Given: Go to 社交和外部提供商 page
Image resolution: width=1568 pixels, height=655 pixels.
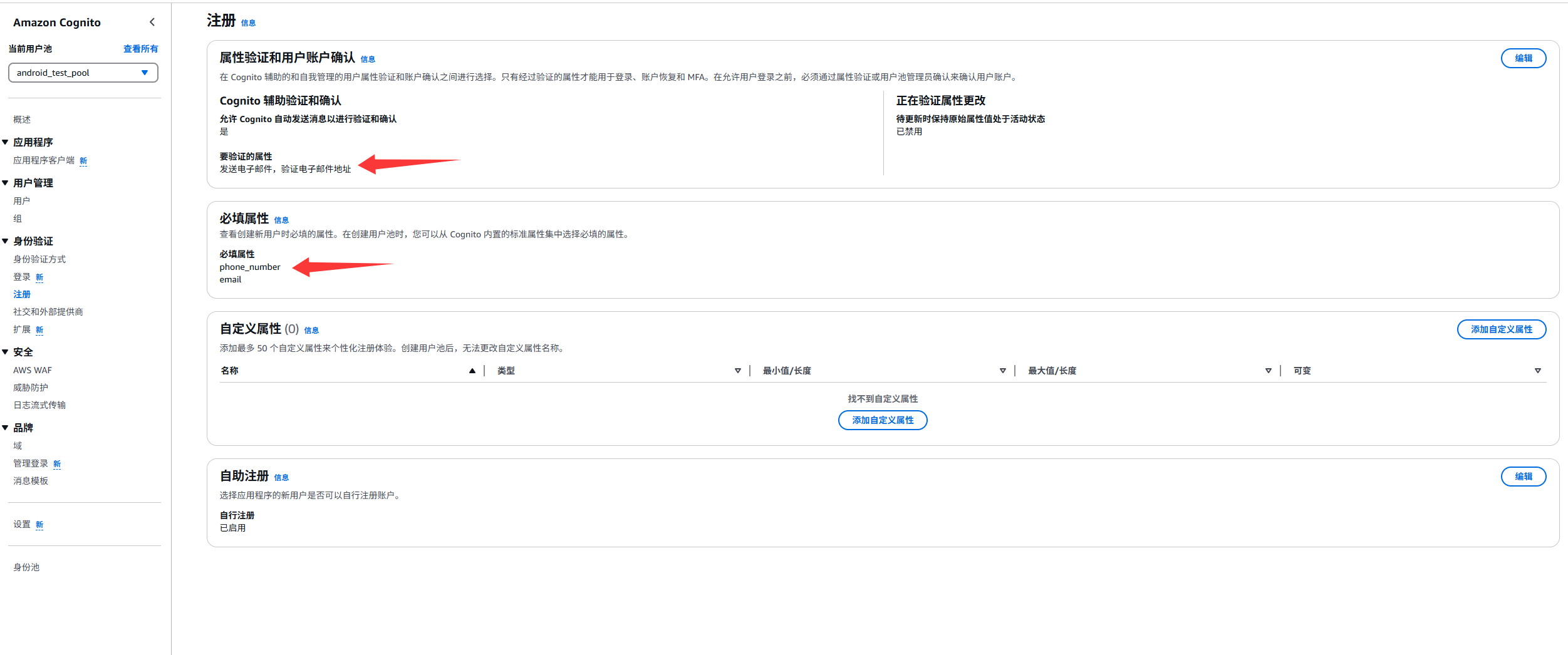Looking at the screenshot, I should (x=48, y=312).
